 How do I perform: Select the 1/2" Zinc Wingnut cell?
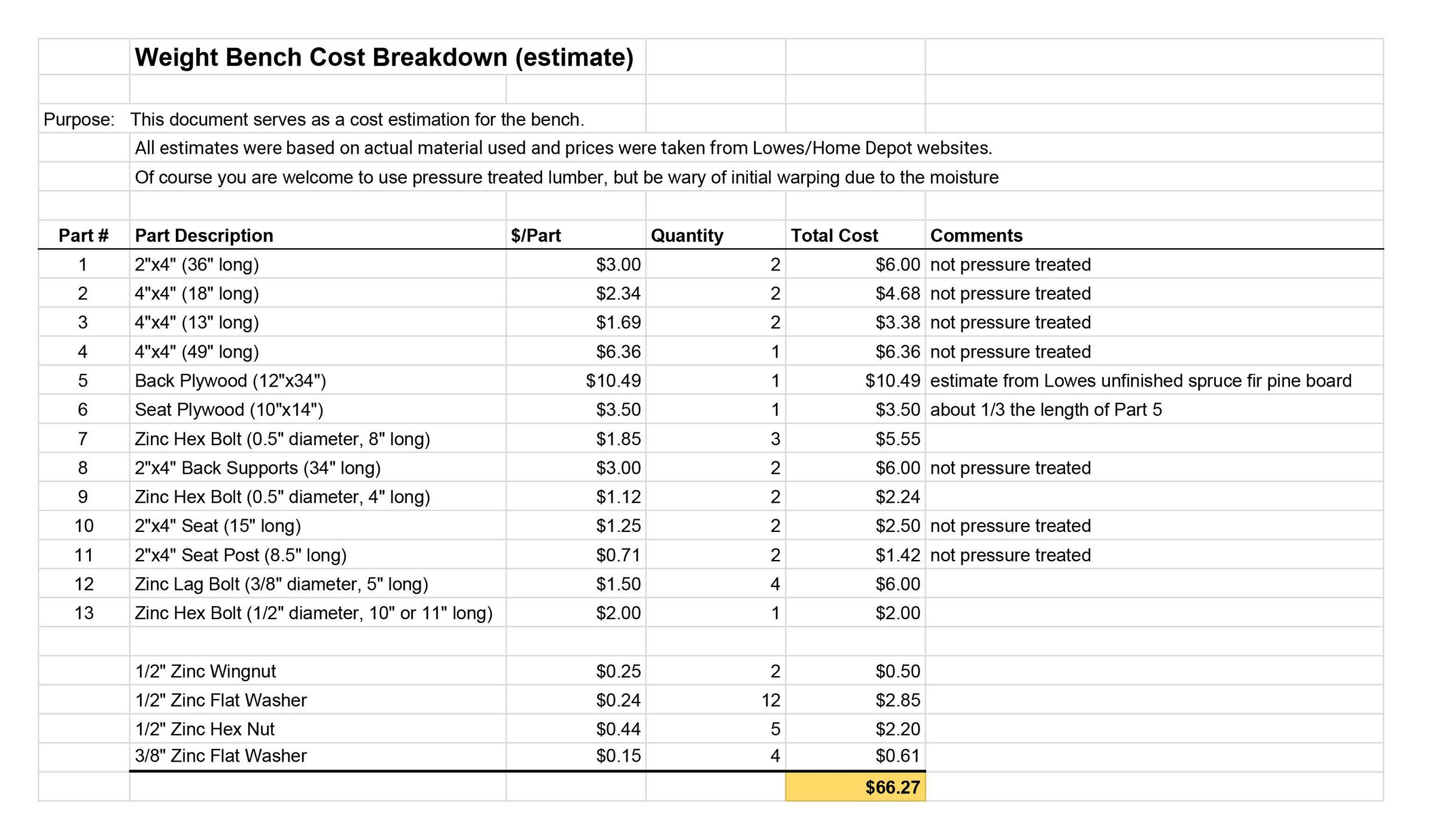click(x=205, y=671)
